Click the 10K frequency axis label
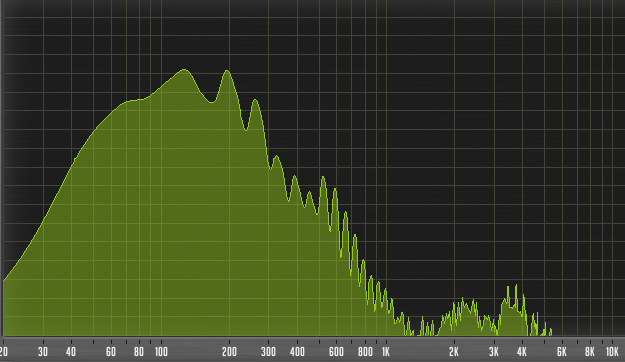Image resolution: width=625 pixels, height=362 pixels. coord(612,352)
